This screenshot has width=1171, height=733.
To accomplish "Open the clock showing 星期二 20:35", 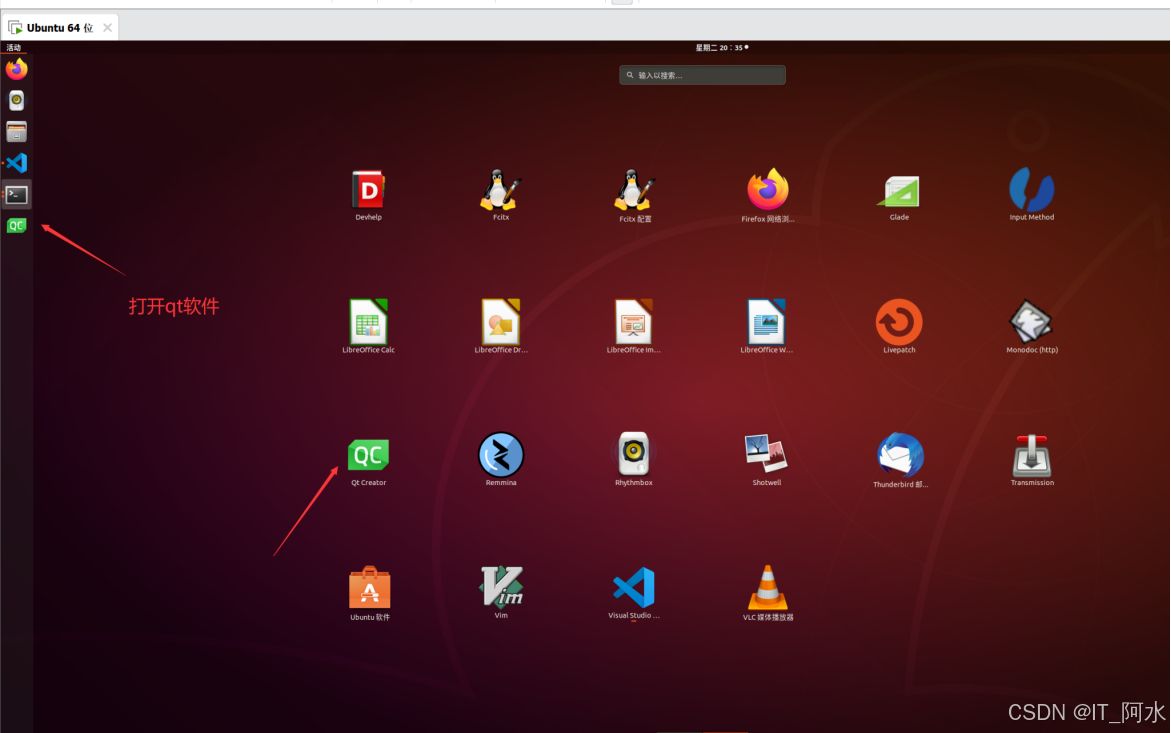I will 721,47.
